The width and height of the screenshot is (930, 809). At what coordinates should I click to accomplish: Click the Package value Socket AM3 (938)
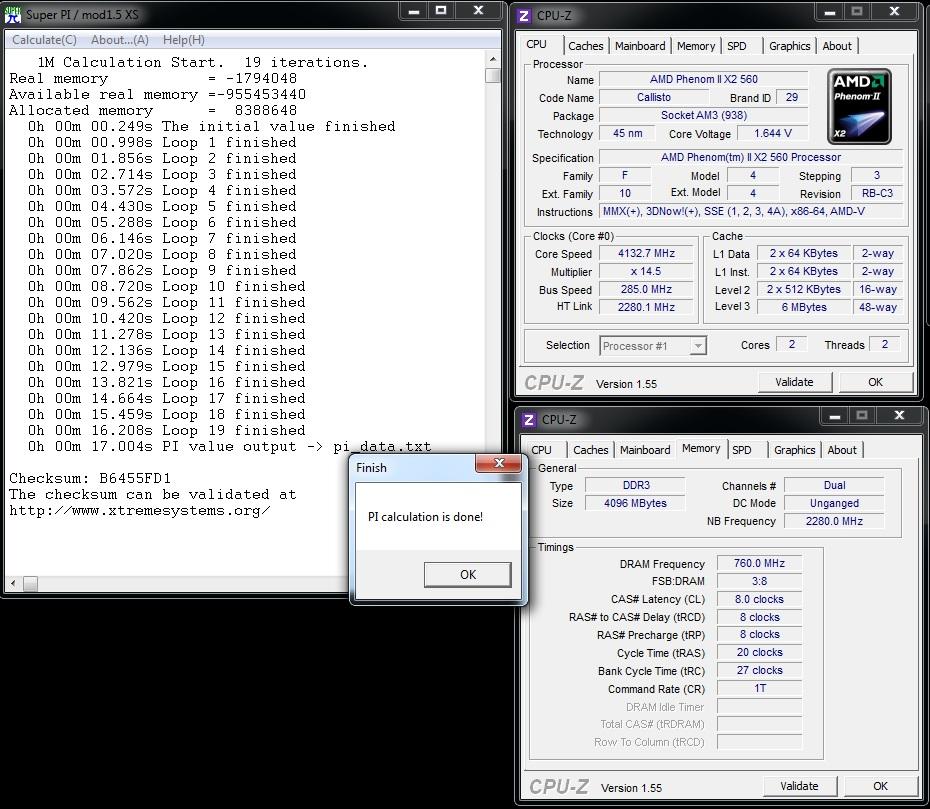703,115
